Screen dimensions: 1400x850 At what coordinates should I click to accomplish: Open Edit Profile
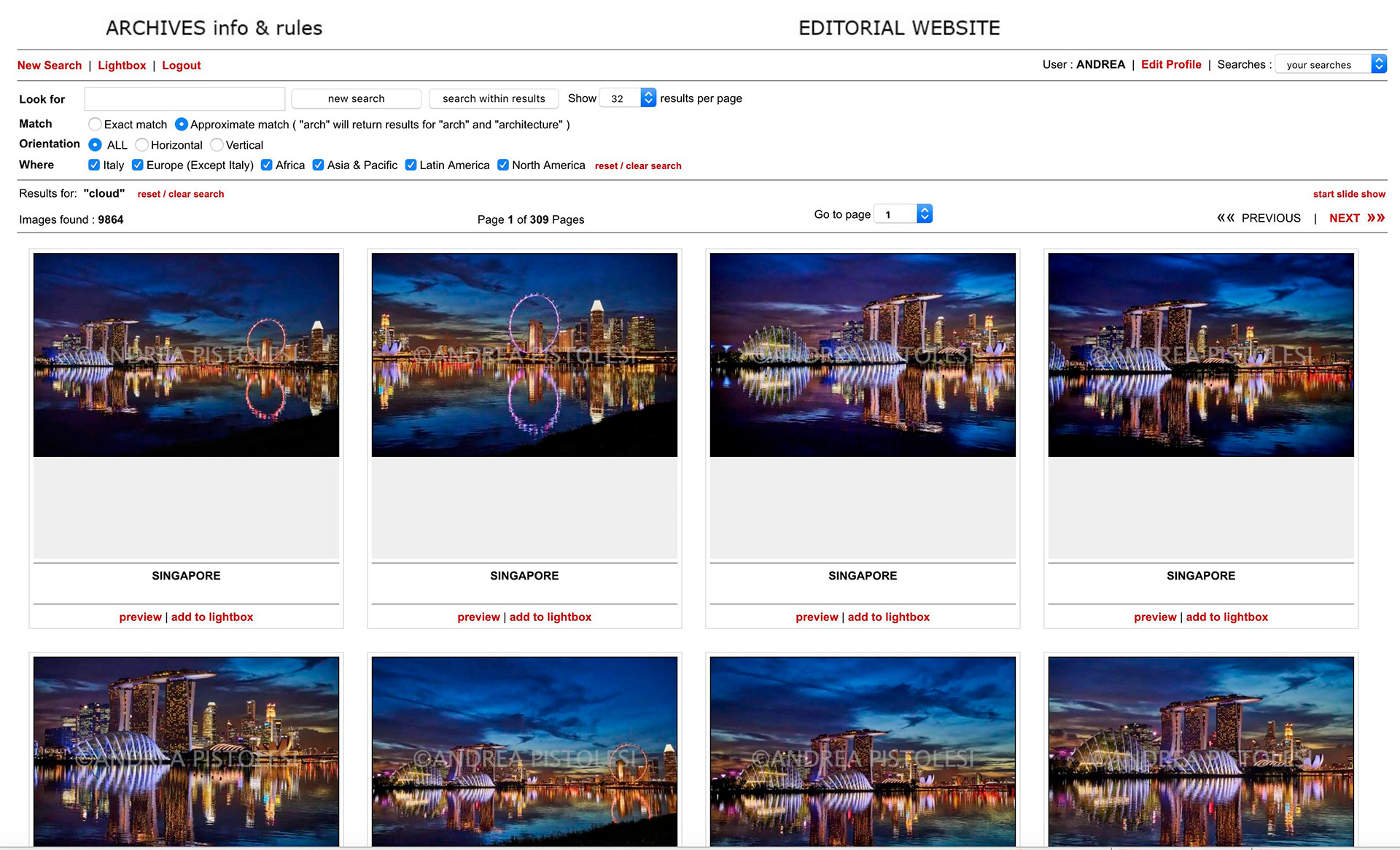pyautogui.click(x=1171, y=64)
